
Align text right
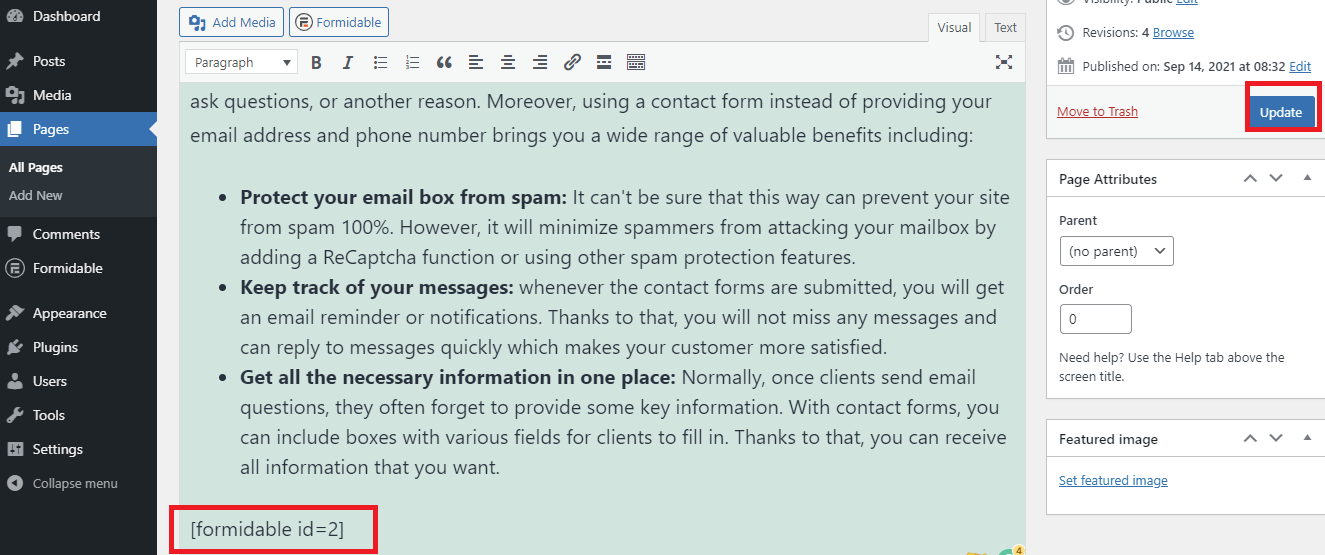pos(540,62)
